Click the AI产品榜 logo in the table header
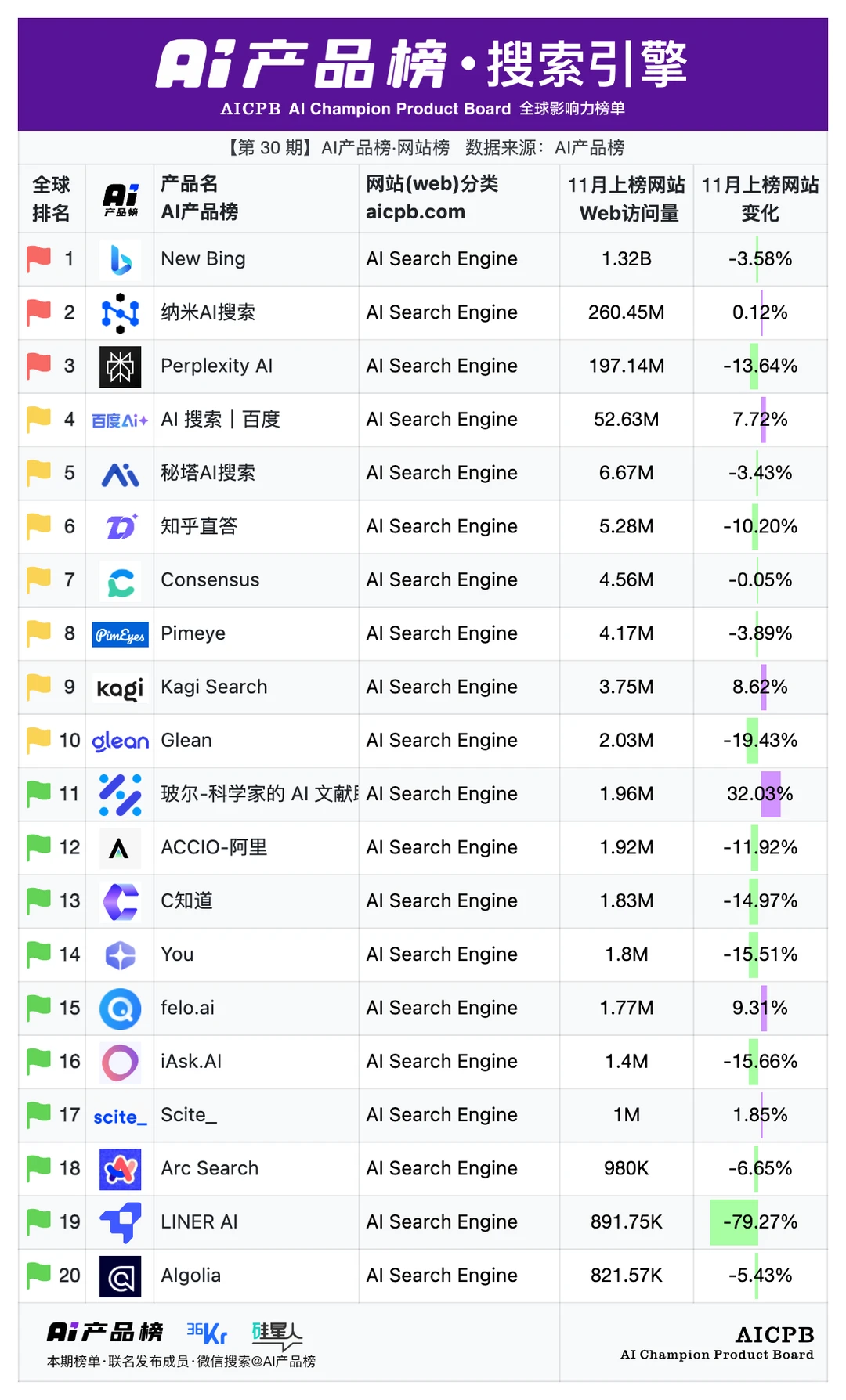Viewport: 846px width, 1400px height. [x=121, y=200]
